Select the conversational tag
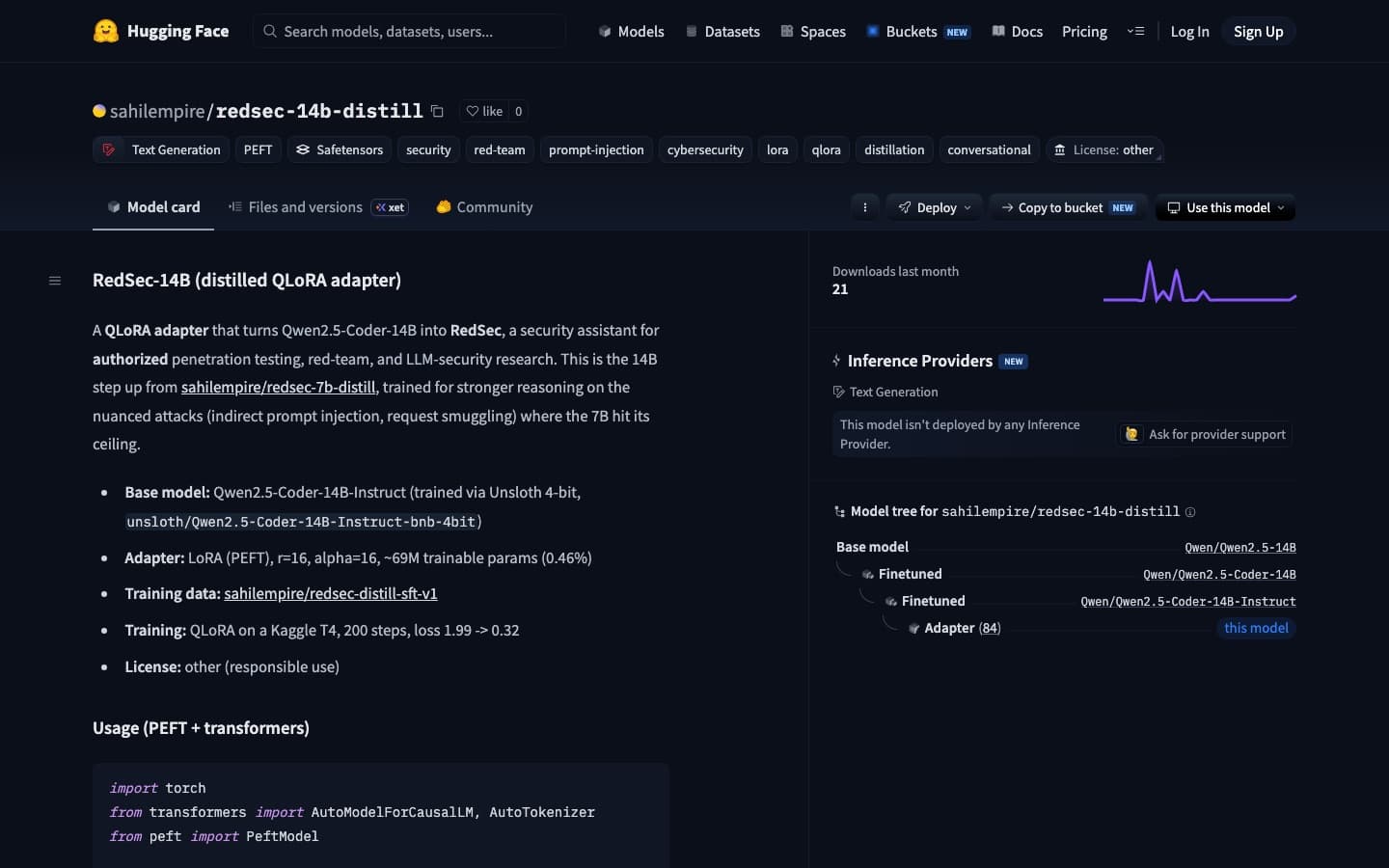The width and height of the screenshot is (1389, 868). click(x=989, y=149)
